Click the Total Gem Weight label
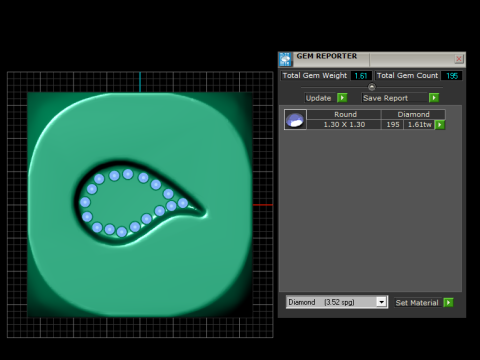Image resolution: width=480 pixels, height=360 pixels. pos(315,76)
